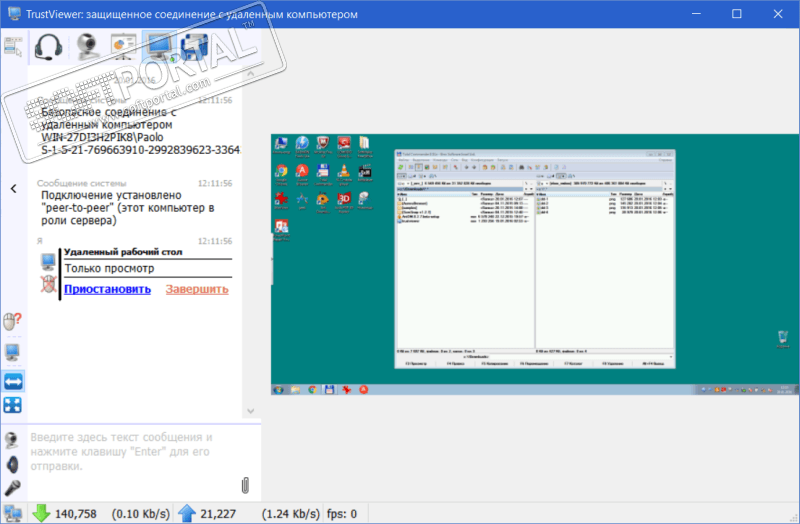Click the small monitor icon in the left sidebar

[12, 352]
